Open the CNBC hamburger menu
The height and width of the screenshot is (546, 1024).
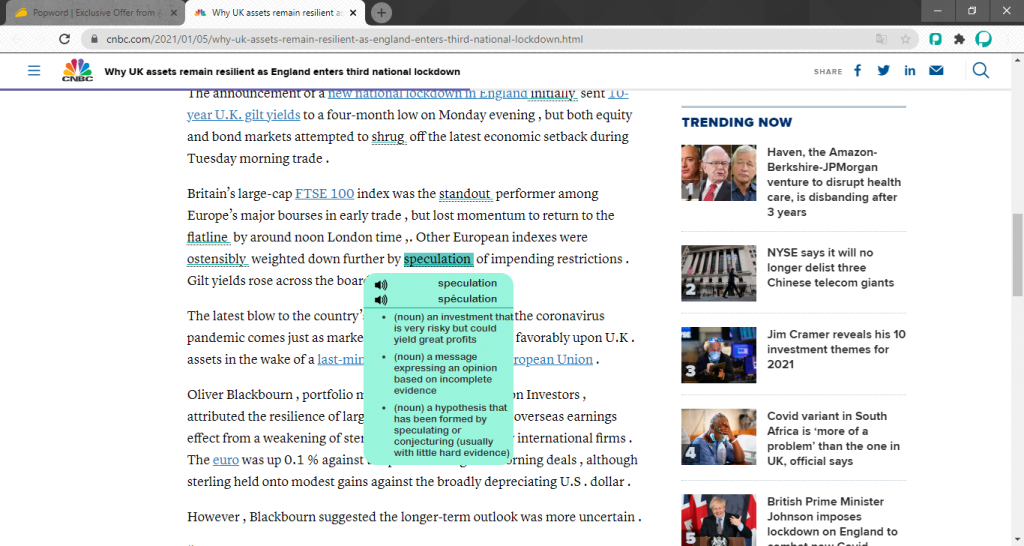(34, 71)
